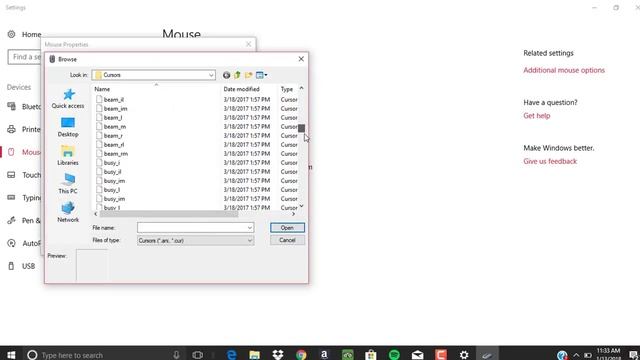Sort files by Date modified column
This screenshot has height=360, width=640.
click(249, 89)
